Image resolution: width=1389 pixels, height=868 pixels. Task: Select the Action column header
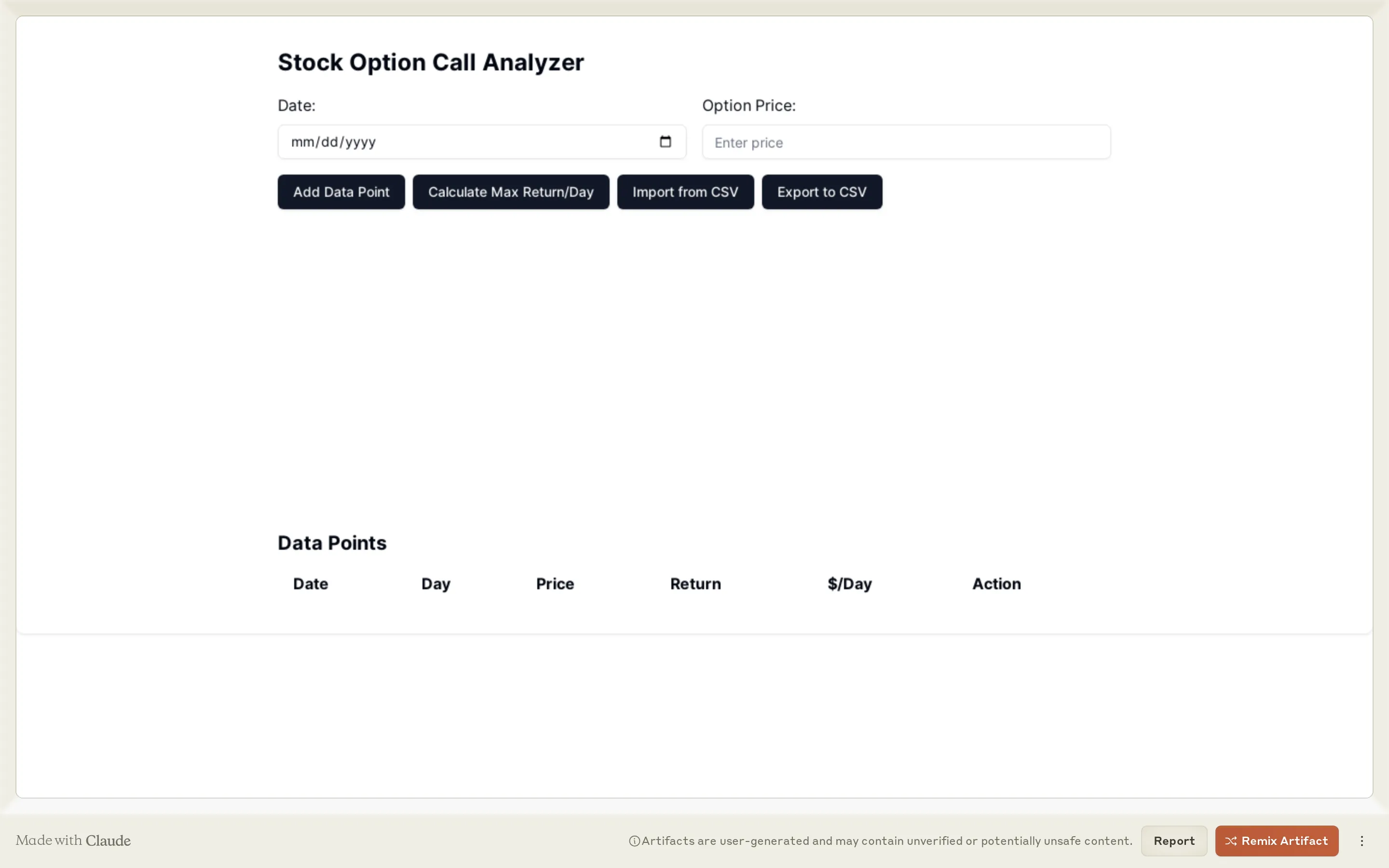click(996, 584)
